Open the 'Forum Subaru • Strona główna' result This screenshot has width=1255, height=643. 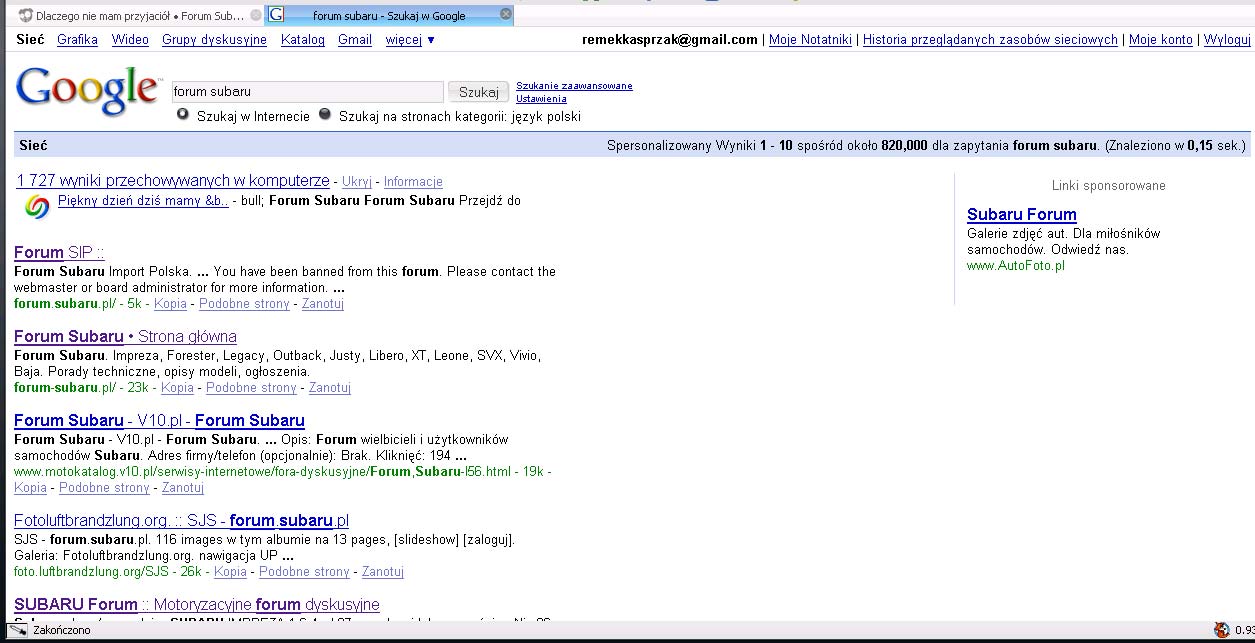(x=125, y=337)
